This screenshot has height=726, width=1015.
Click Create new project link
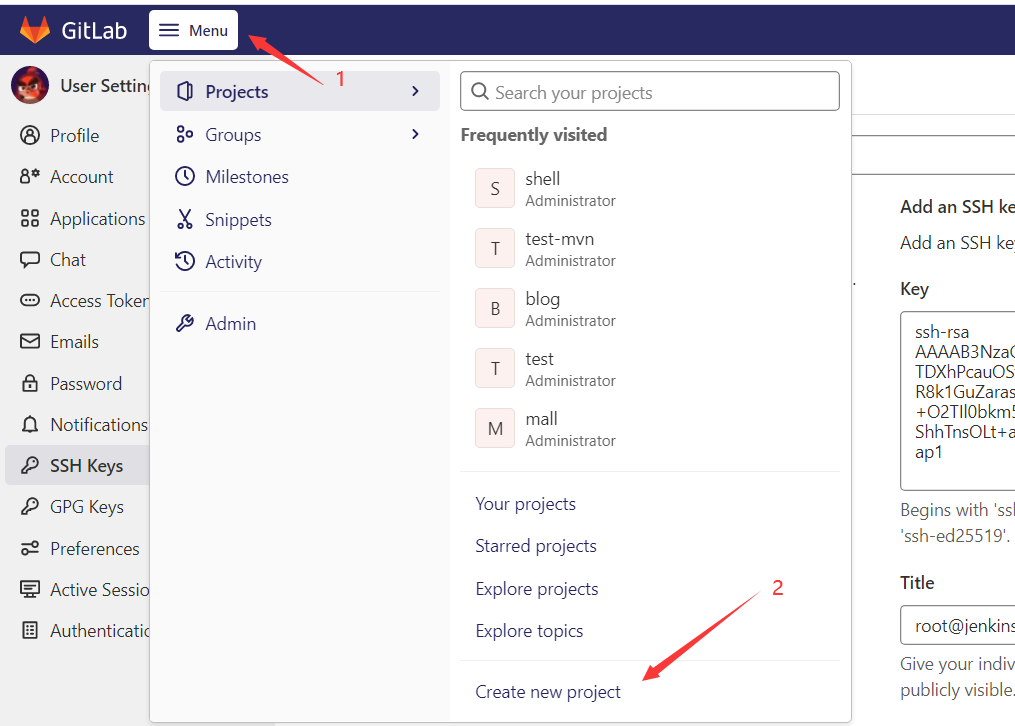pos(548,692)
